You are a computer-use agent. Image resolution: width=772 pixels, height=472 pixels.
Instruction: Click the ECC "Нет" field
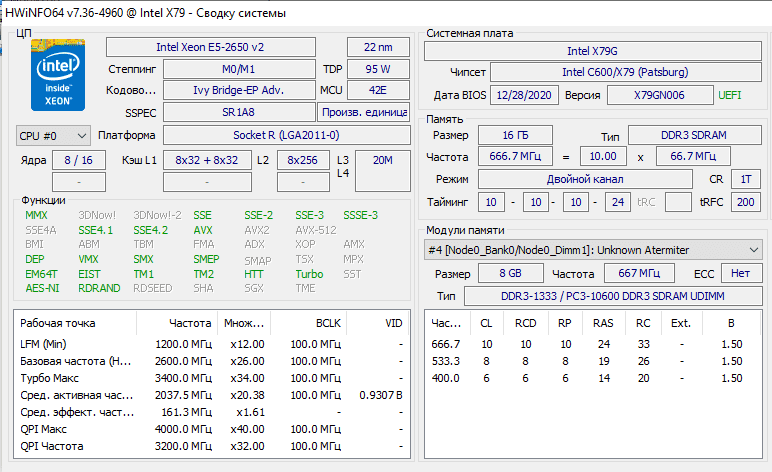pyautogui.click(x=740, y=274)
